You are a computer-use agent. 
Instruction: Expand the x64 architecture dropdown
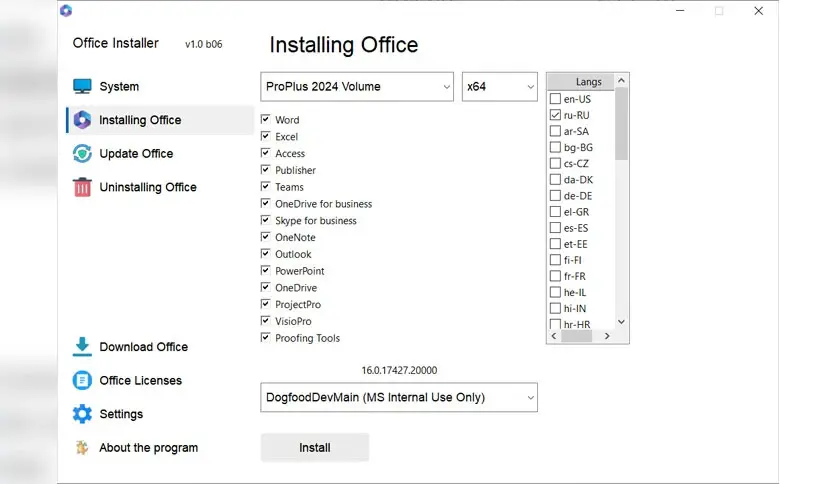[x=499, y=87]
